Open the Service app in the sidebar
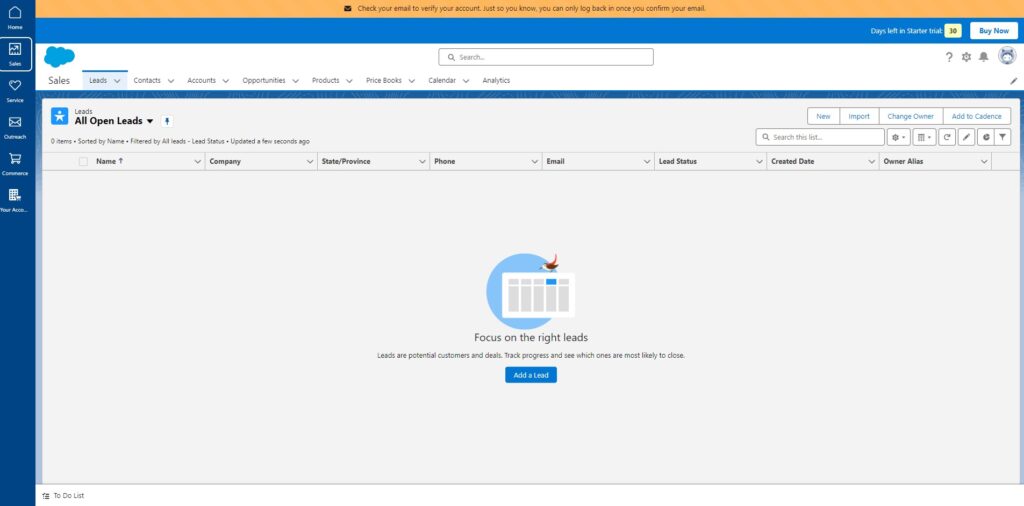Viewport: 1024px width, 506px height. (x=15, y=91)
